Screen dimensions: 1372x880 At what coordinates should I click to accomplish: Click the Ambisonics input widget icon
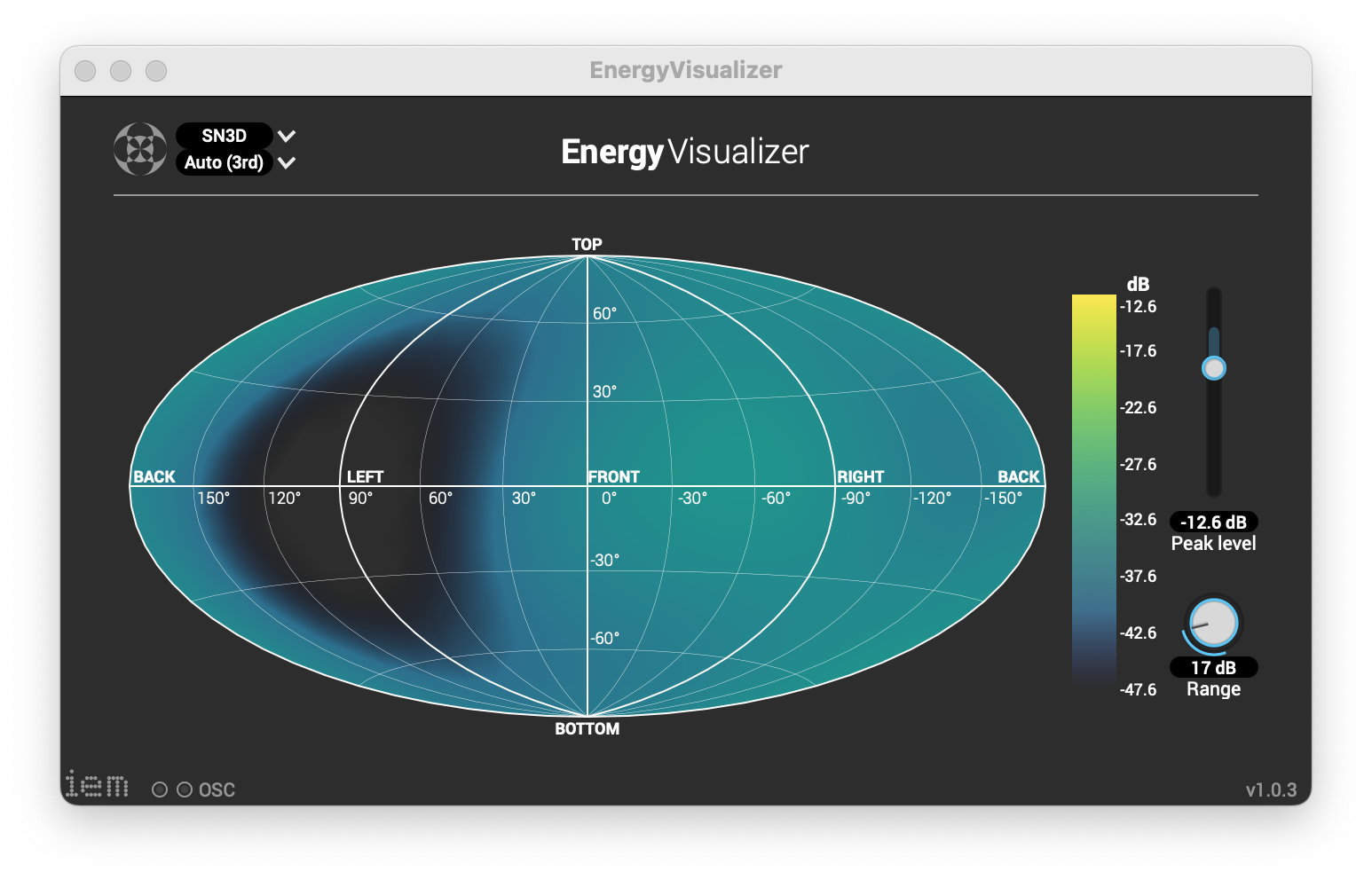(x=140, y=149)
